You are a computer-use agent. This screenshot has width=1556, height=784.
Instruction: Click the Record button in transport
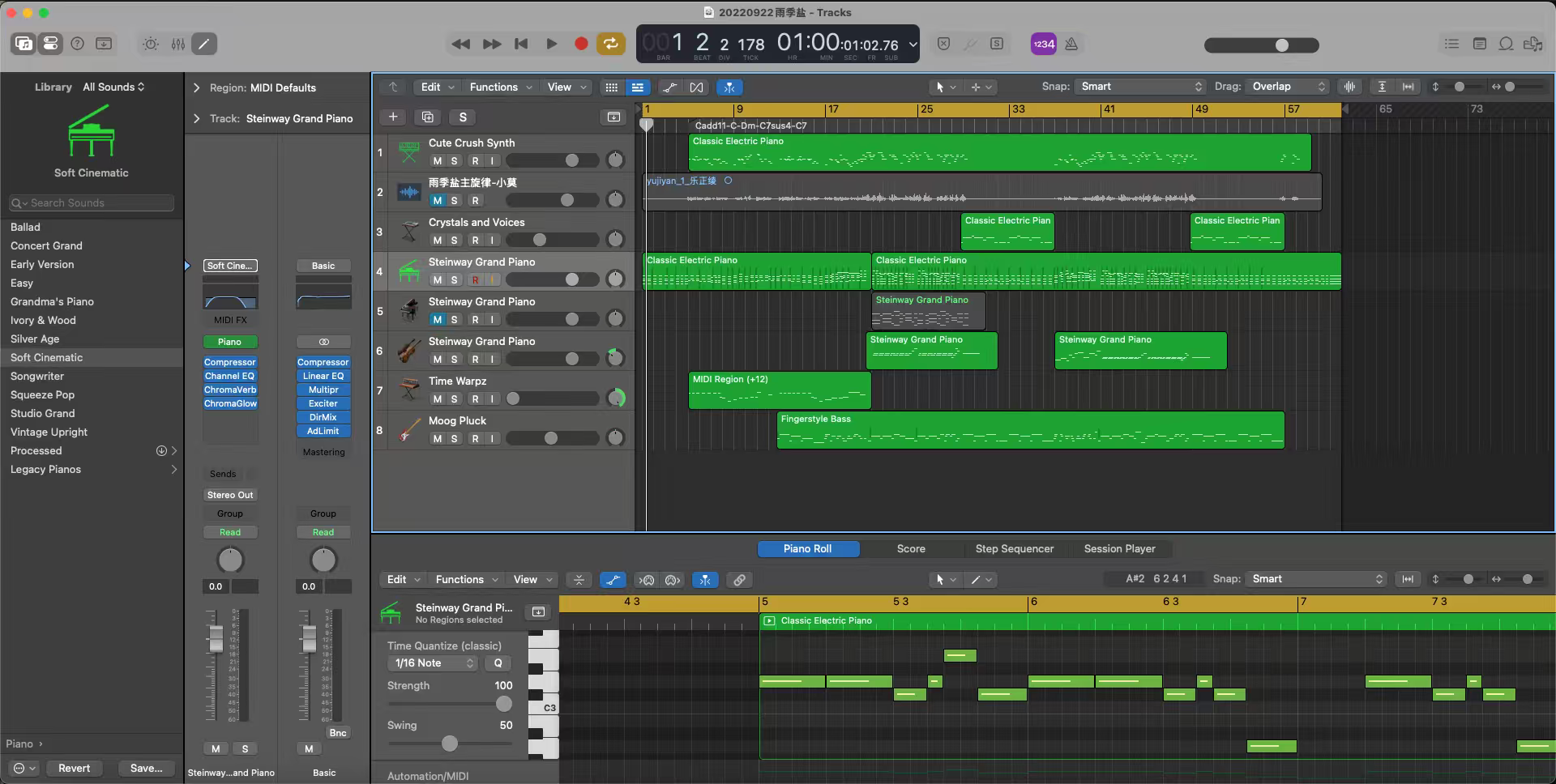580,44
